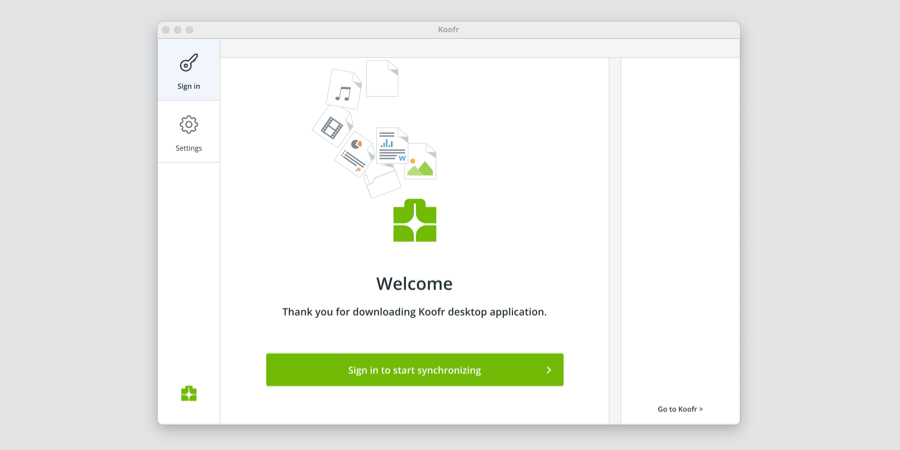900x450 pixels.
Task: Click the small Koofr logo in sidebar bottom
Action: pos(189,393)
